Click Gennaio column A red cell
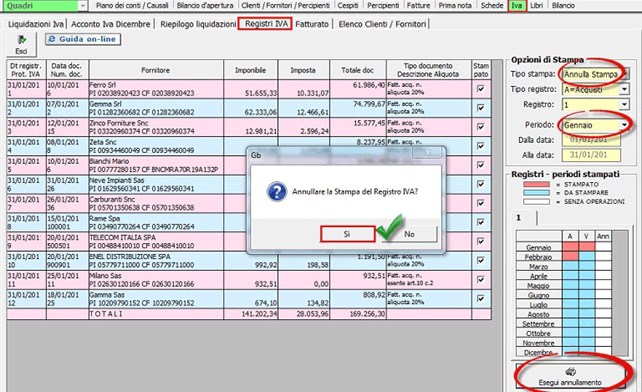The image size is (642, 392). [570, 247]
